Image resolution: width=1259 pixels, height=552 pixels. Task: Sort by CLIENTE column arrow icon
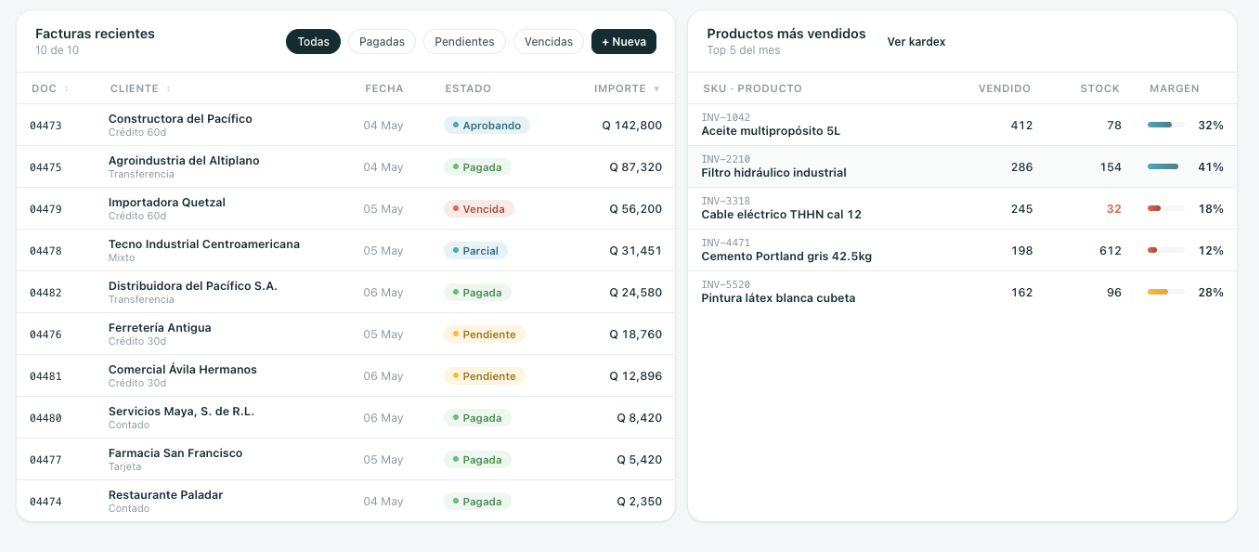[168, 89]
